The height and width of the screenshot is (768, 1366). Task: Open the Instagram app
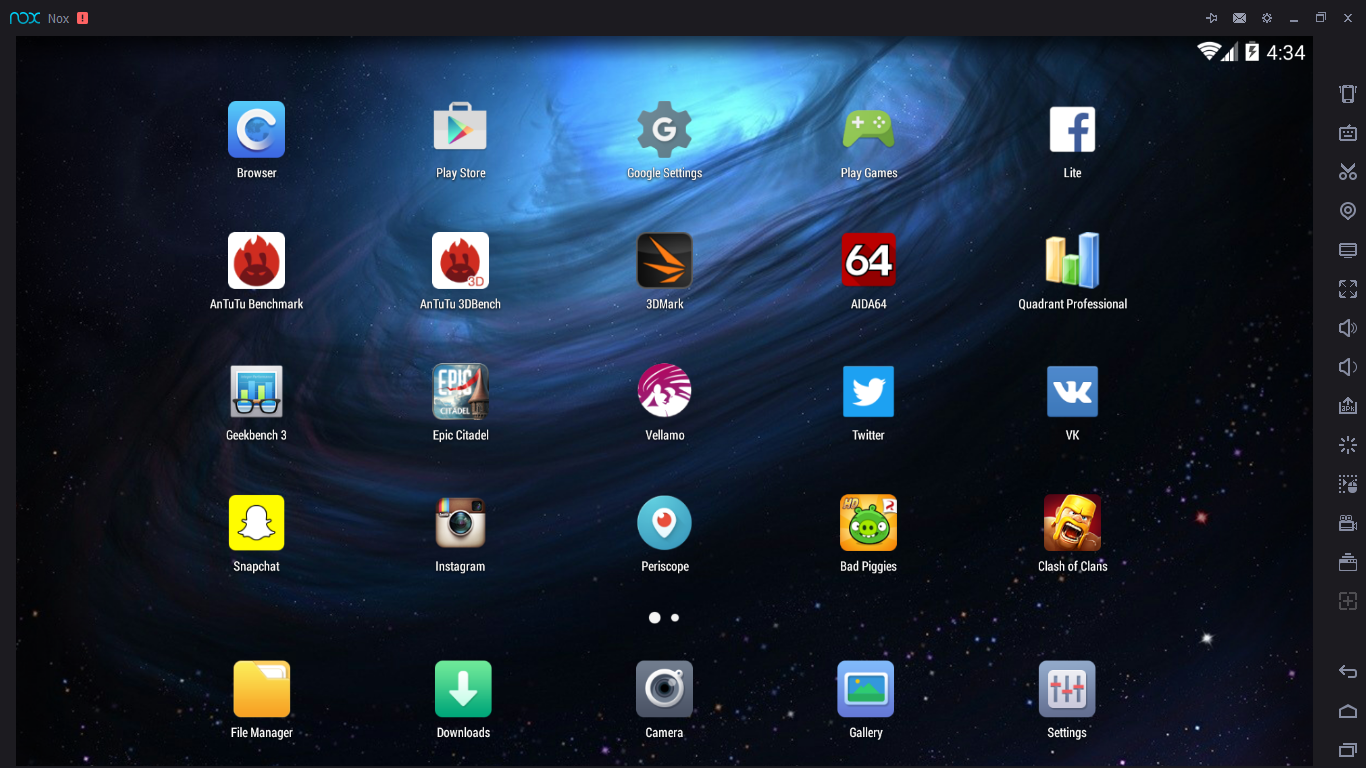coord(460,523)
